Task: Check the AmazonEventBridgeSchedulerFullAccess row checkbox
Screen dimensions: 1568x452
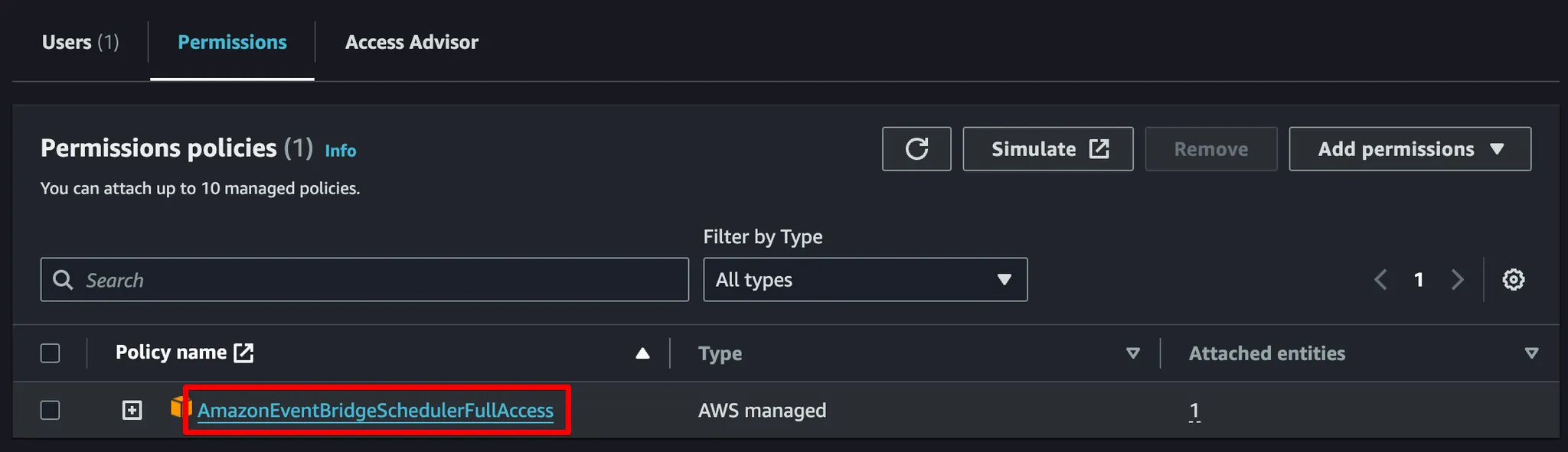Action: [51, 411]
